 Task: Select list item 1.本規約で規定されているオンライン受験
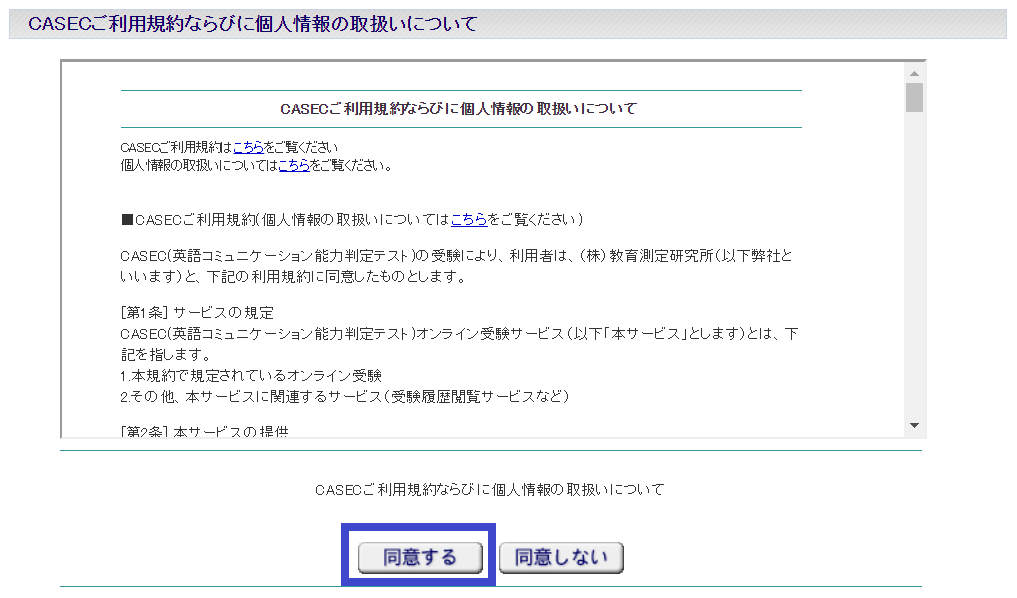click(x=251, y=376)
